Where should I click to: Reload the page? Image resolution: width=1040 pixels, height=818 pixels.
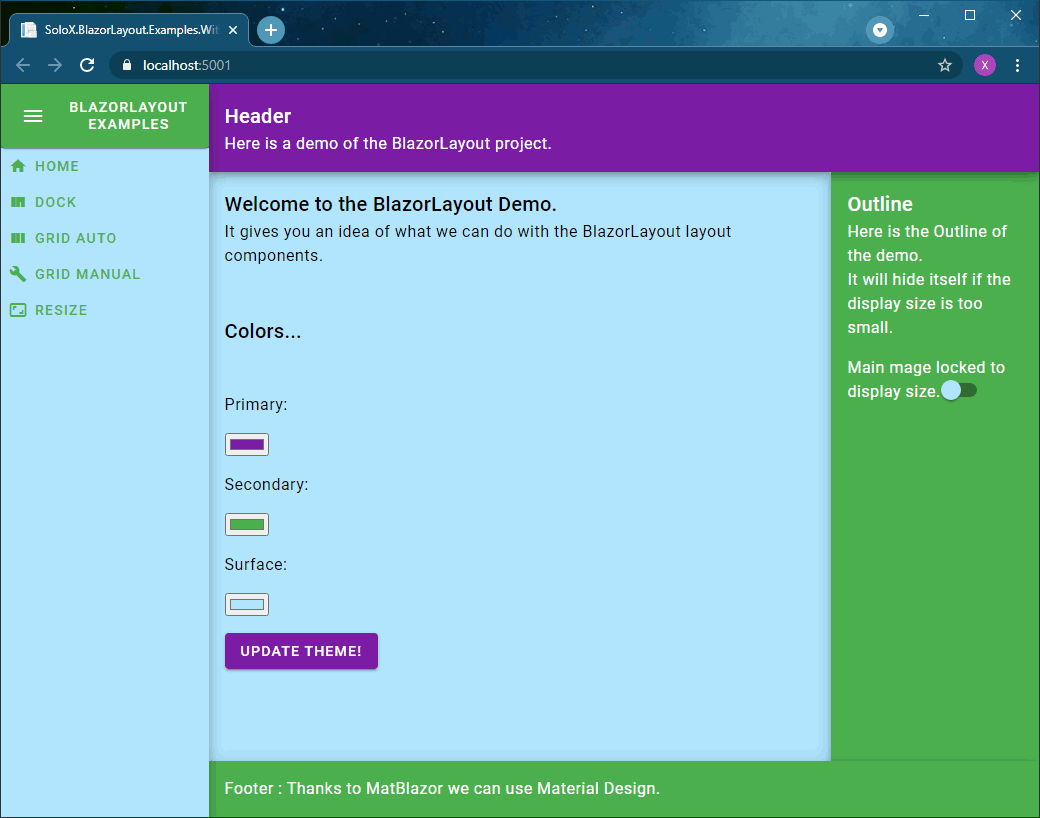click(x=87, y=65)
